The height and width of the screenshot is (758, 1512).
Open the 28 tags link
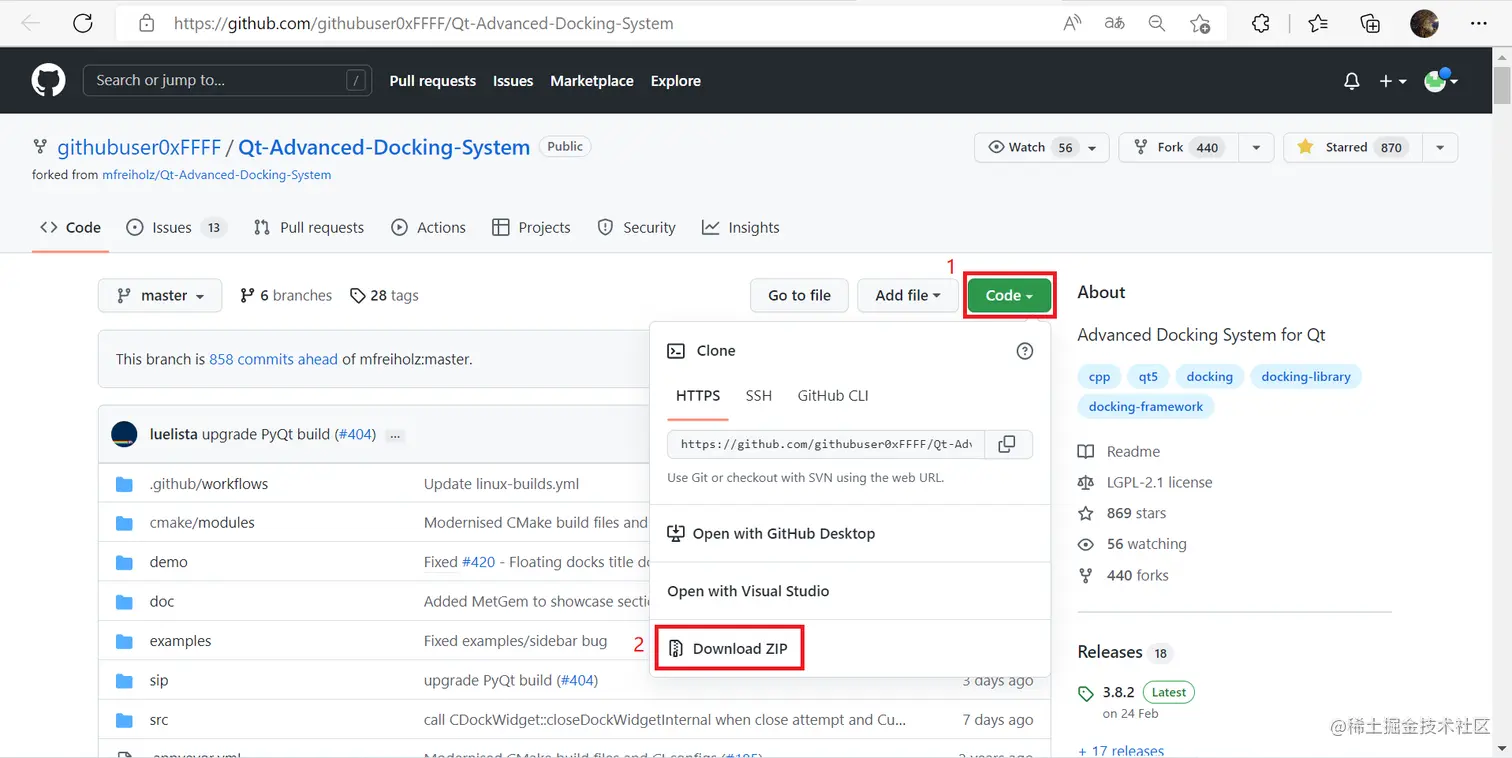384,296
